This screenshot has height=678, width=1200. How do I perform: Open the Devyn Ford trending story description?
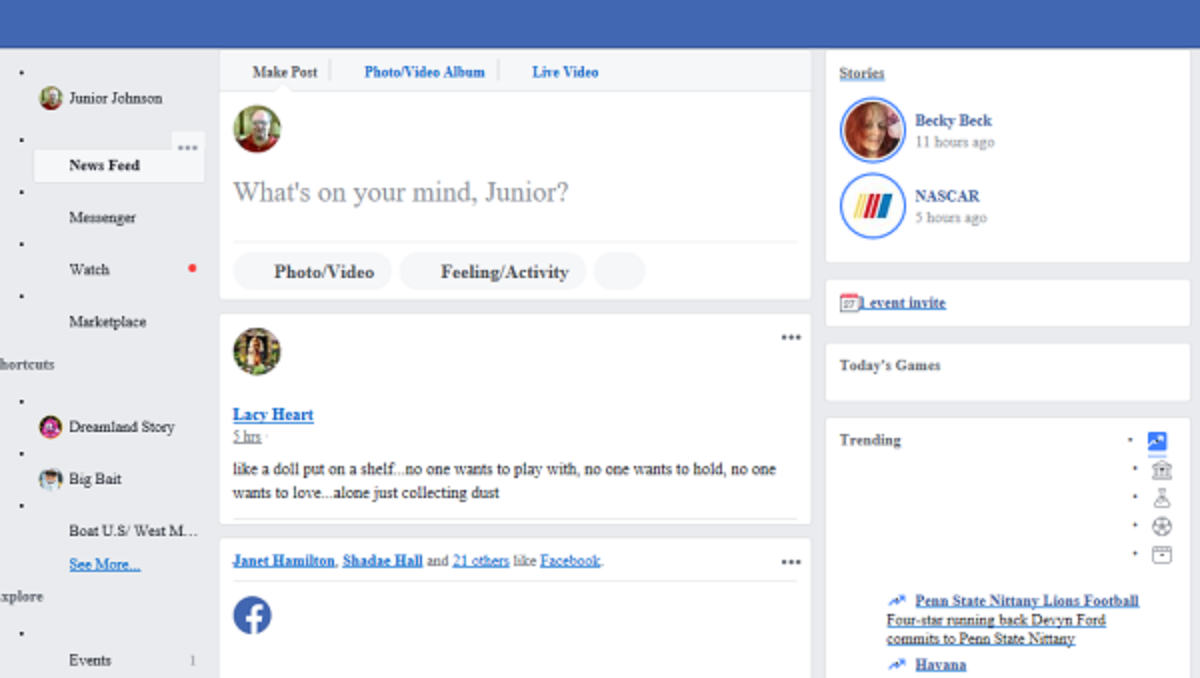click(996, 629)
